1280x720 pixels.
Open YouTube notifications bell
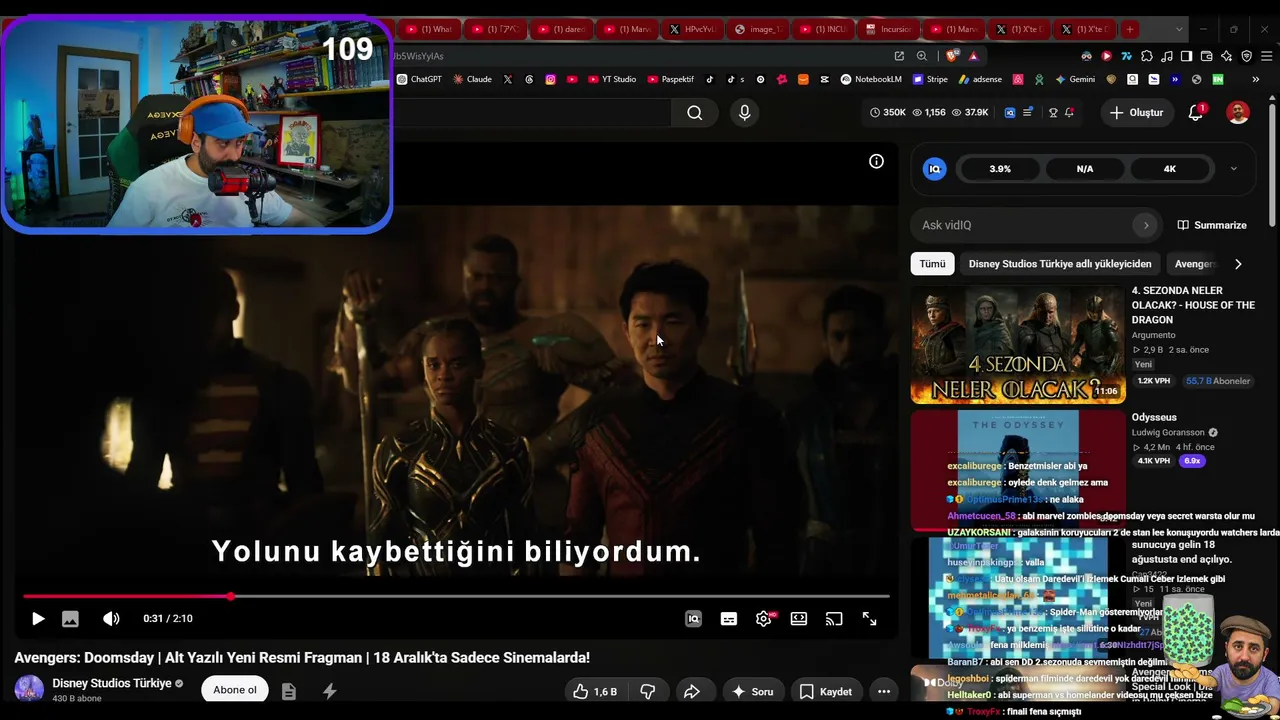(1196, 113)
